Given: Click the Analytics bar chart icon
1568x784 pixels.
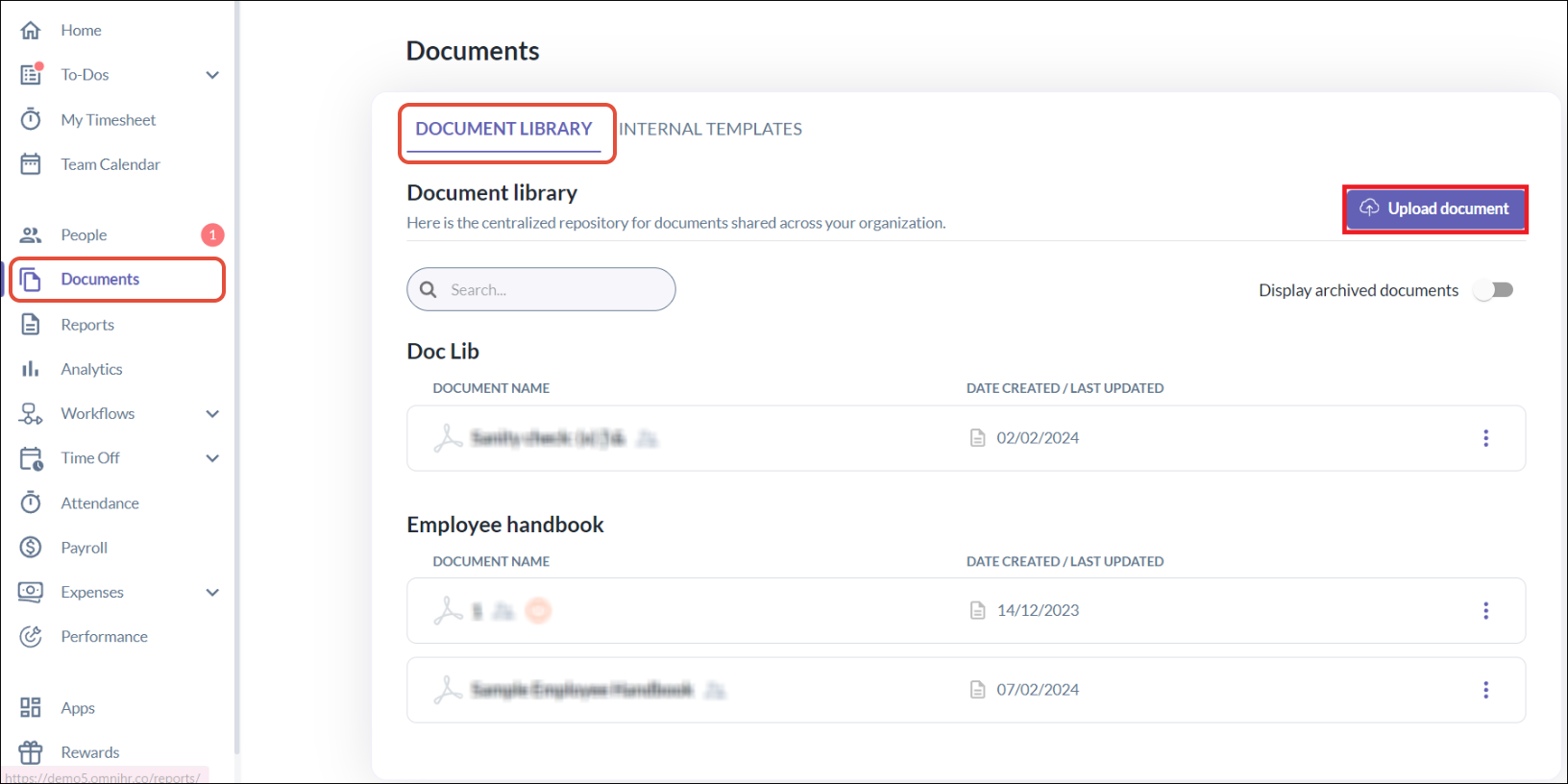Looking at the screenshot, I should point(31,369).
